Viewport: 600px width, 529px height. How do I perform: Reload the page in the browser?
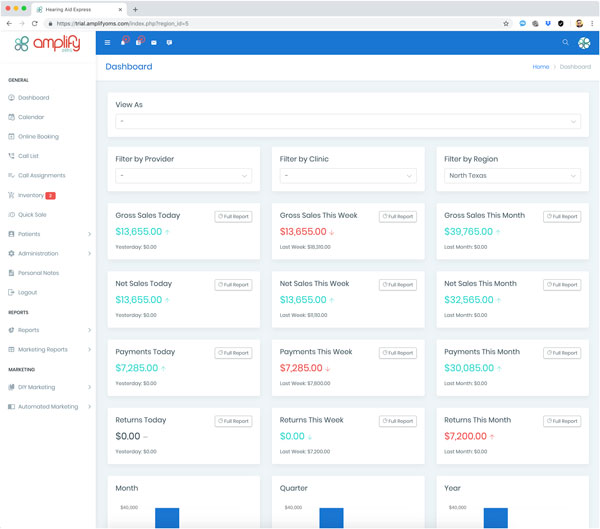pos(35,23)
